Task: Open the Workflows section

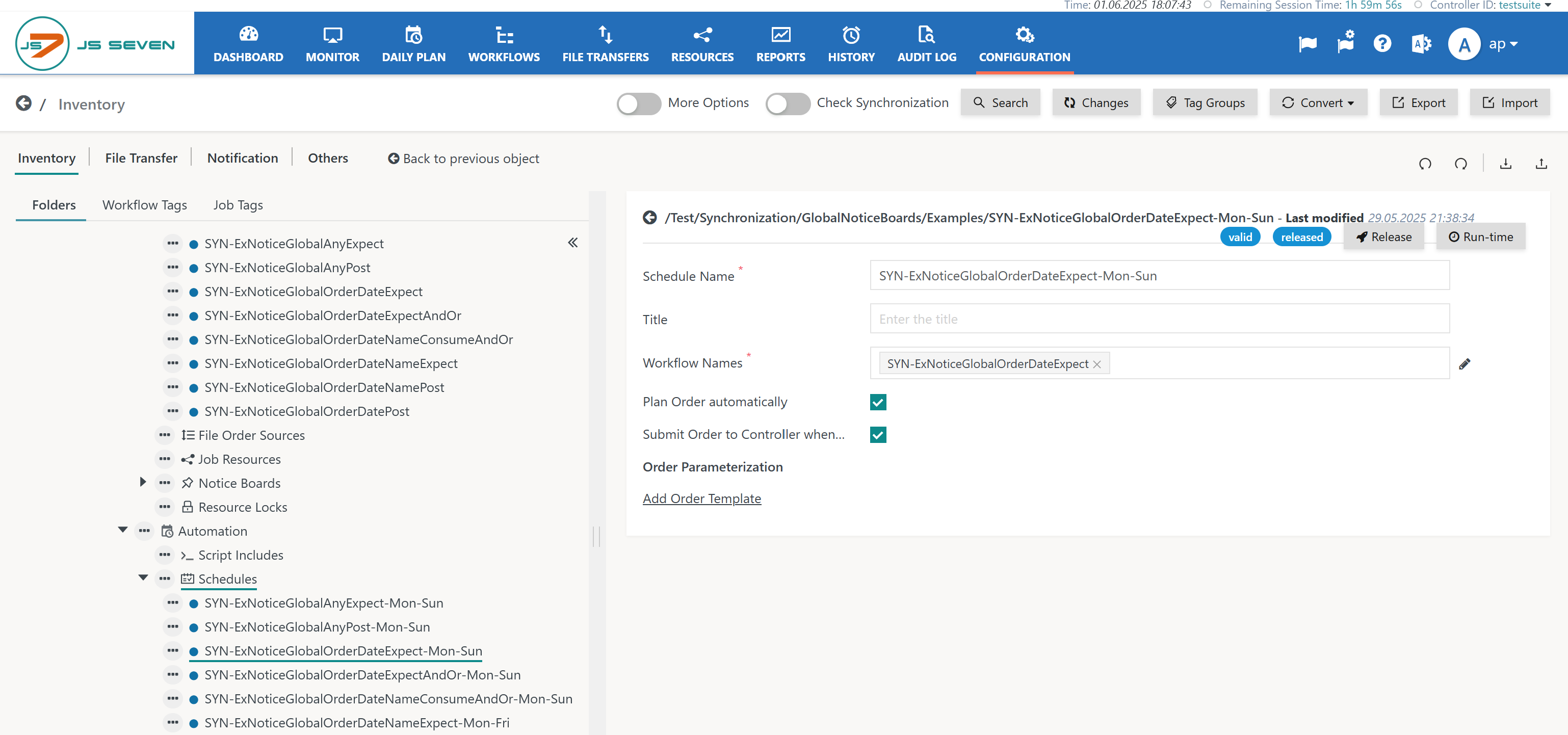Action: tap(504, 44)
